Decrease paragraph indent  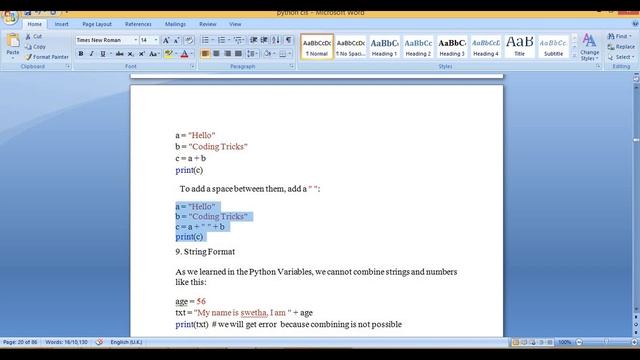pos(253,40)
